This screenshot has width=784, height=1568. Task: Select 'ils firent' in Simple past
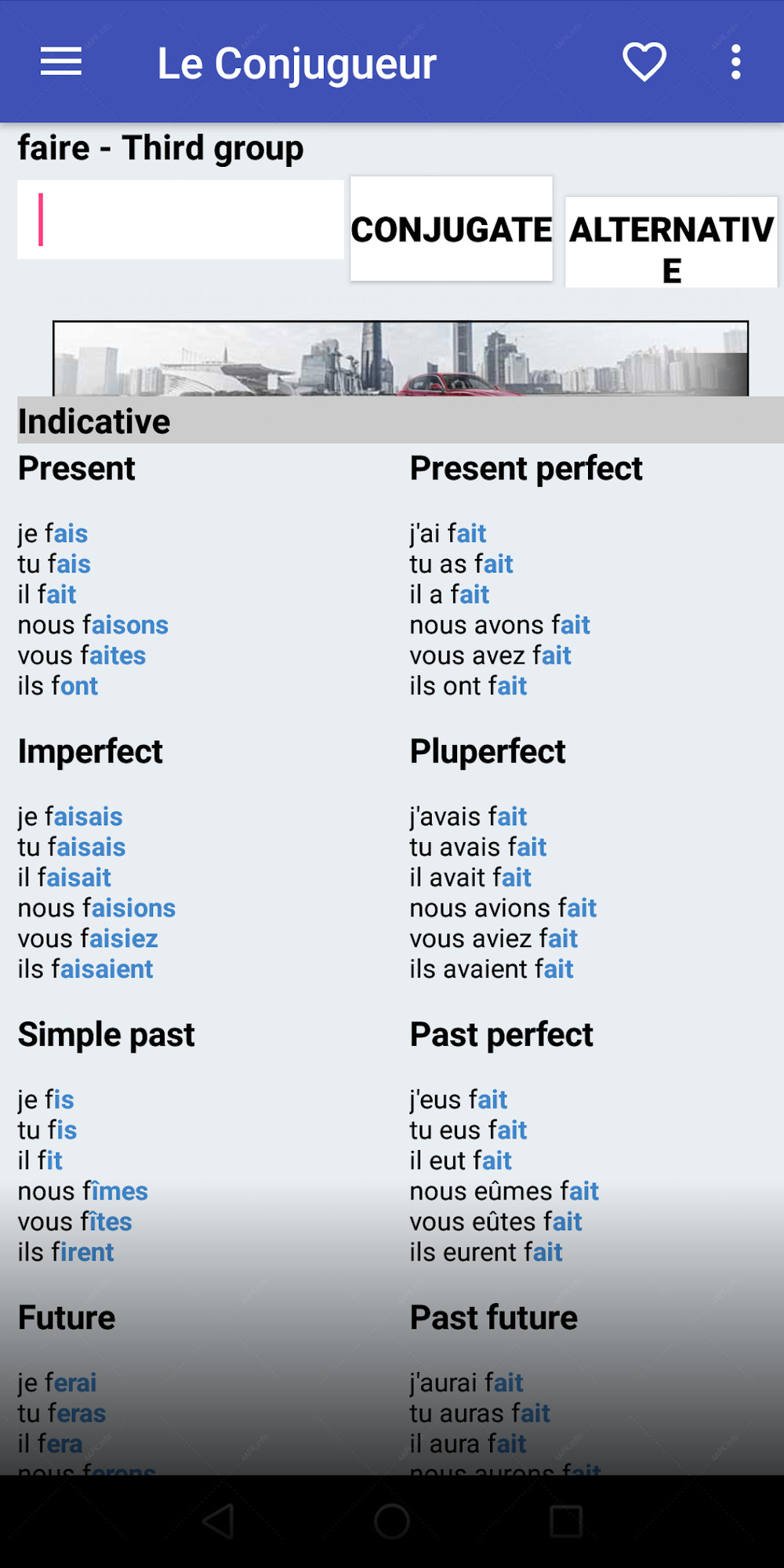pos(66,1252)
